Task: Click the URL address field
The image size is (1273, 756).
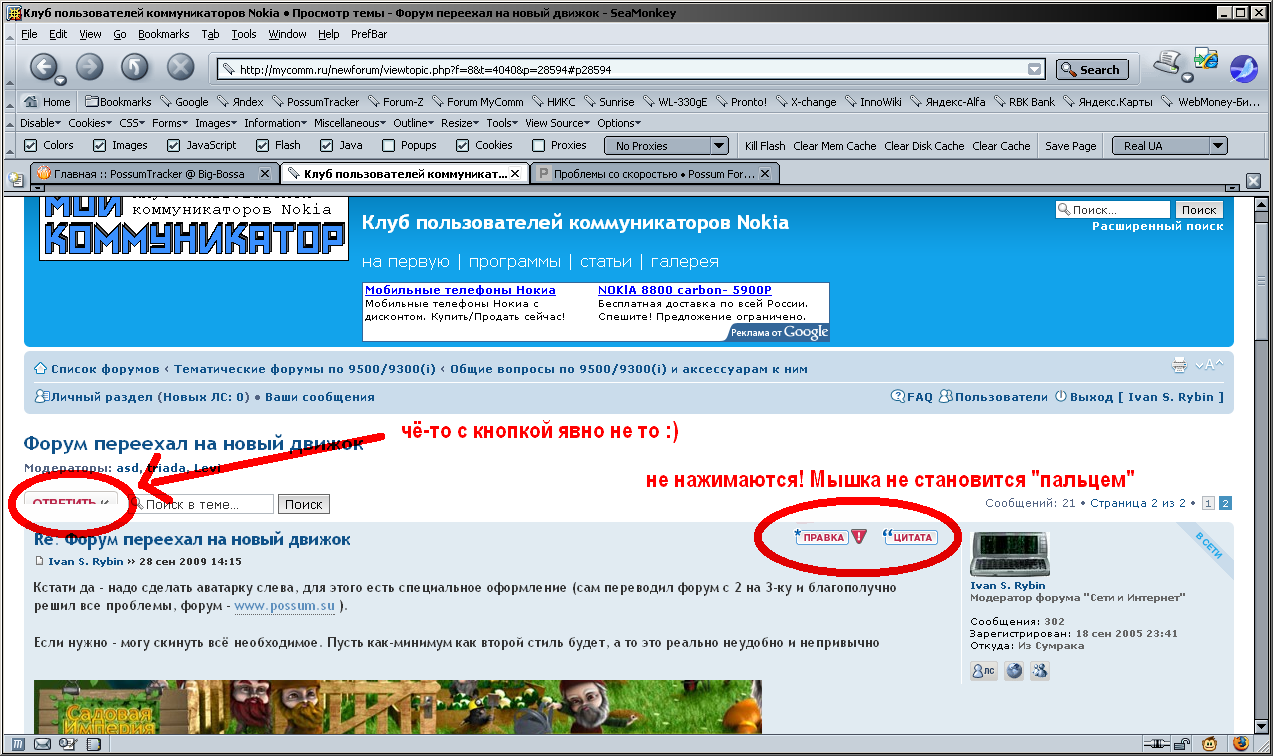Action: [x=630, y=70]
